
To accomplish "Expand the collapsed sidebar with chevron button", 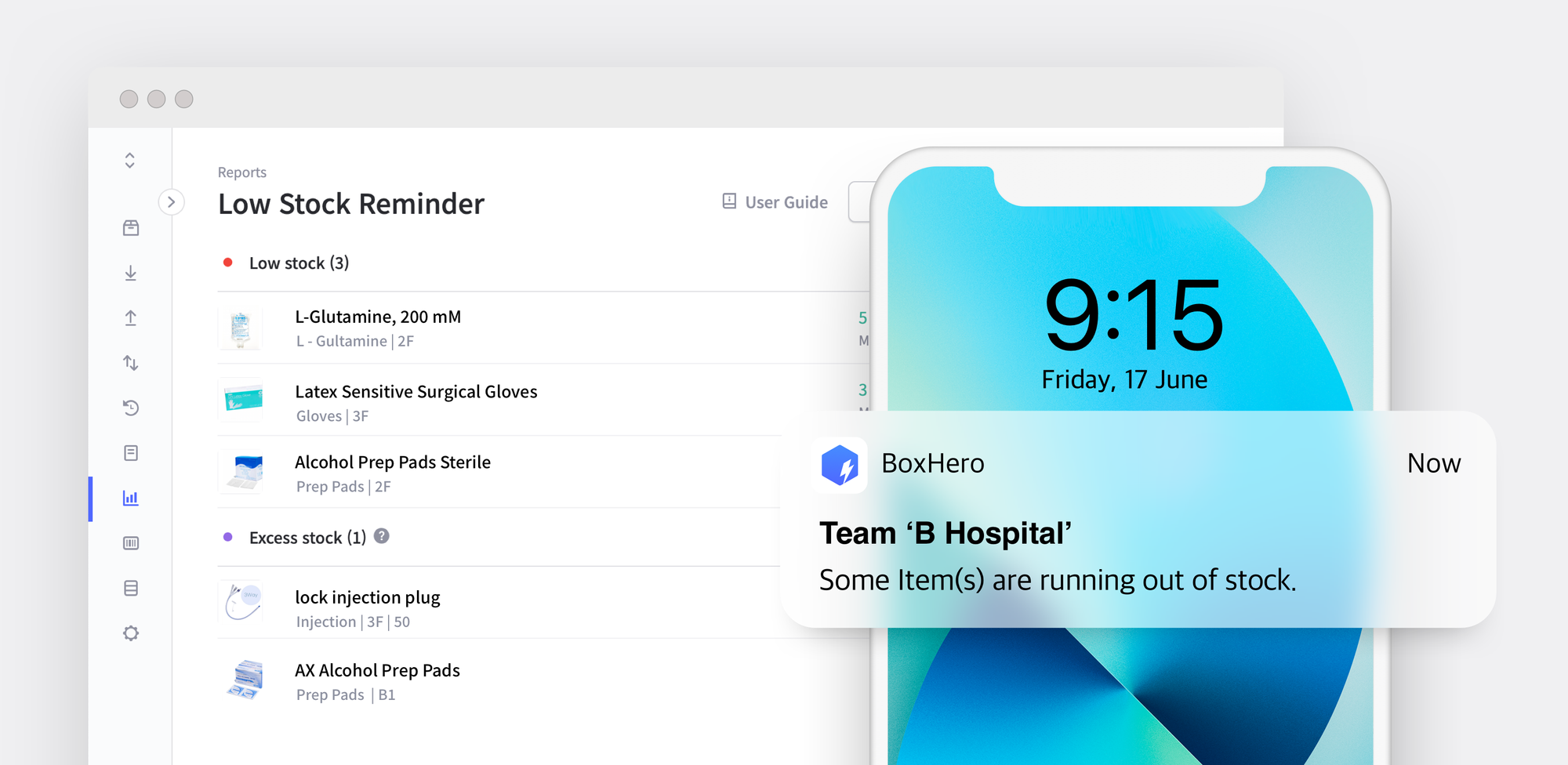I will (172, 201).
